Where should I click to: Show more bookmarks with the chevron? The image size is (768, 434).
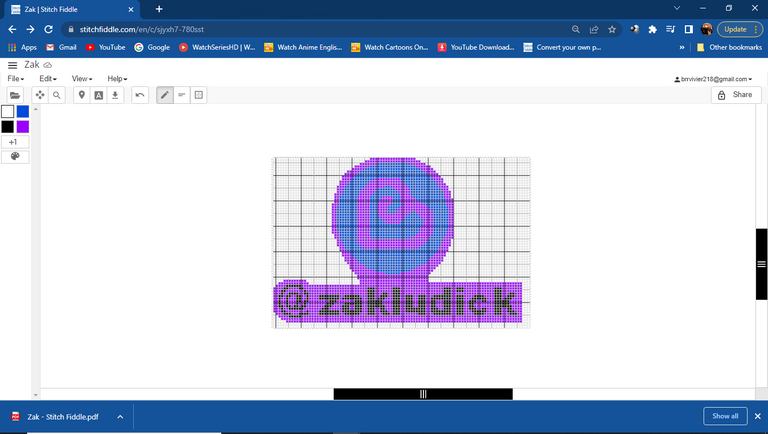click(x=681, y=48)
